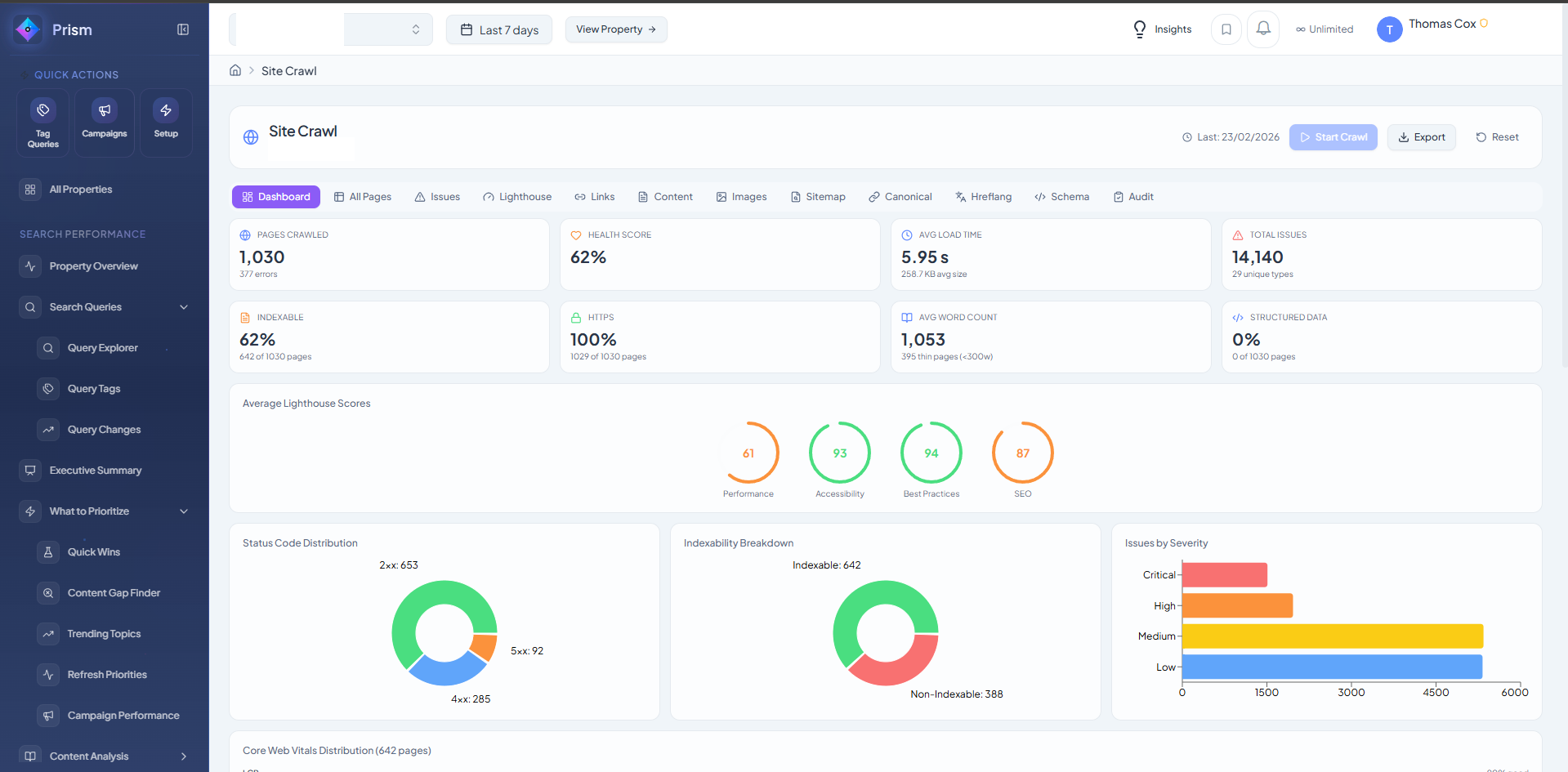Click the Prism logo icon

click(x=28, y=29)
